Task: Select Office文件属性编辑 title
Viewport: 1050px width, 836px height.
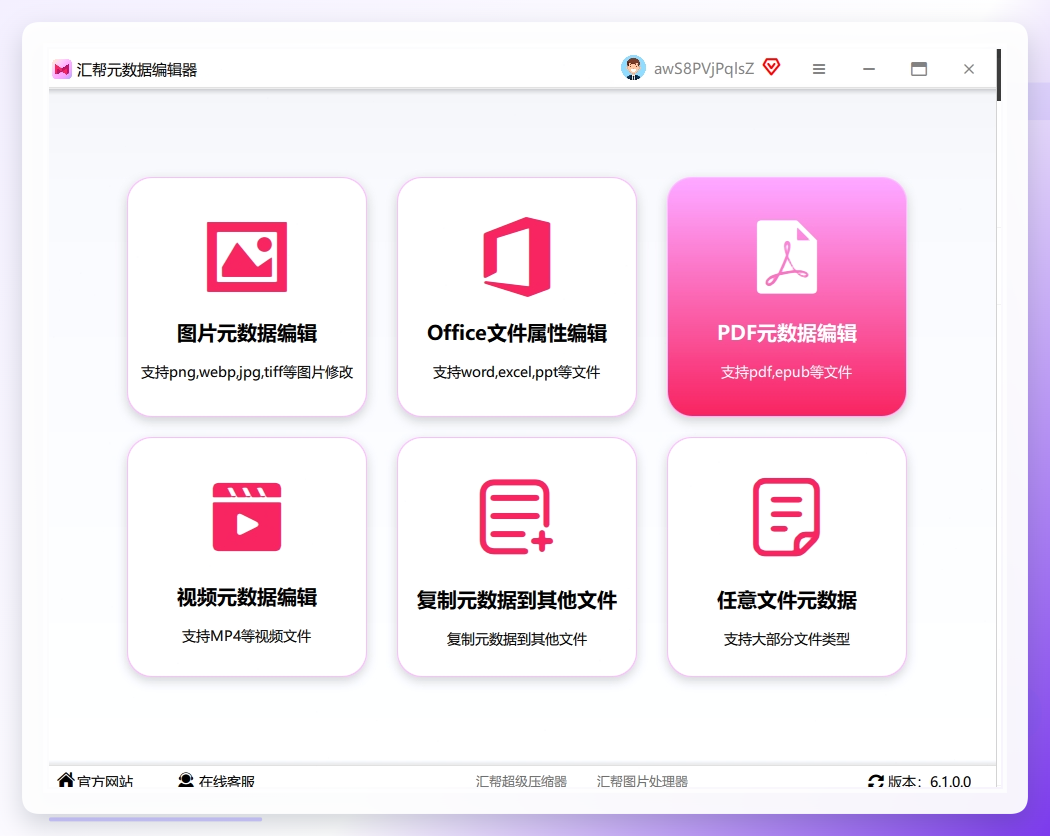Action: (516, 333)
